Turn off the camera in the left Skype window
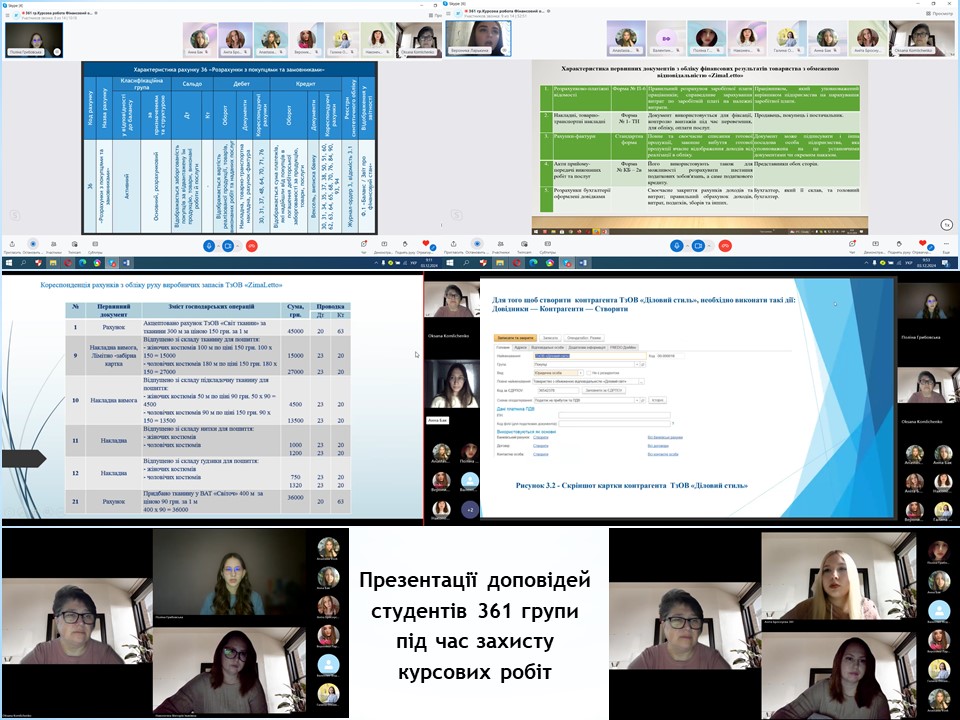This screenshot has width=960, height=720. click(x=228, y=246)
